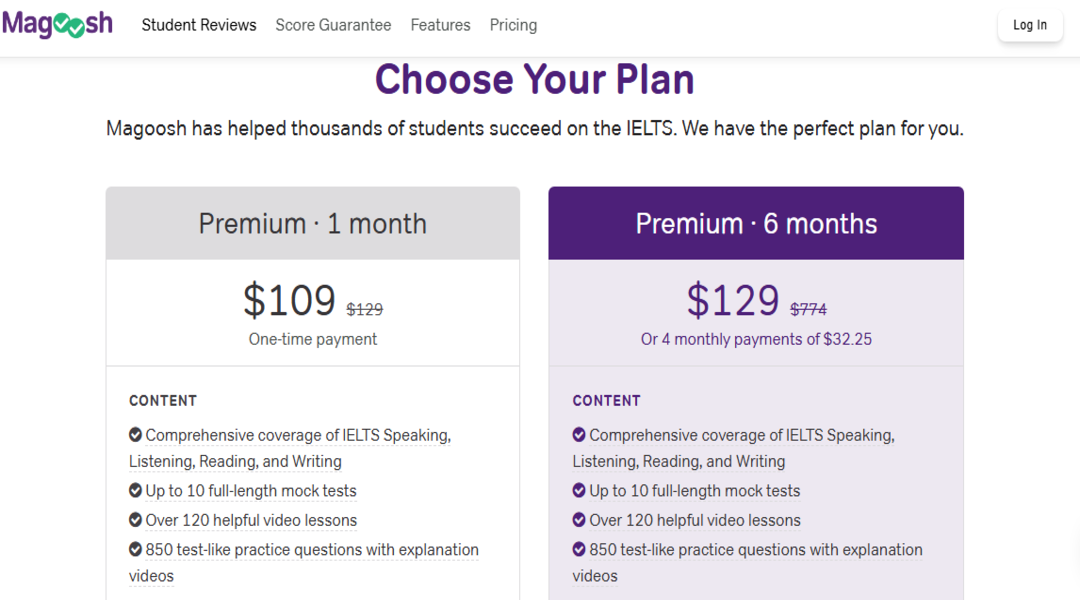Click Up to 10 full-length mock tests in the 6 months plan
The image size is (1080, 600).
(x=695, y=491)
